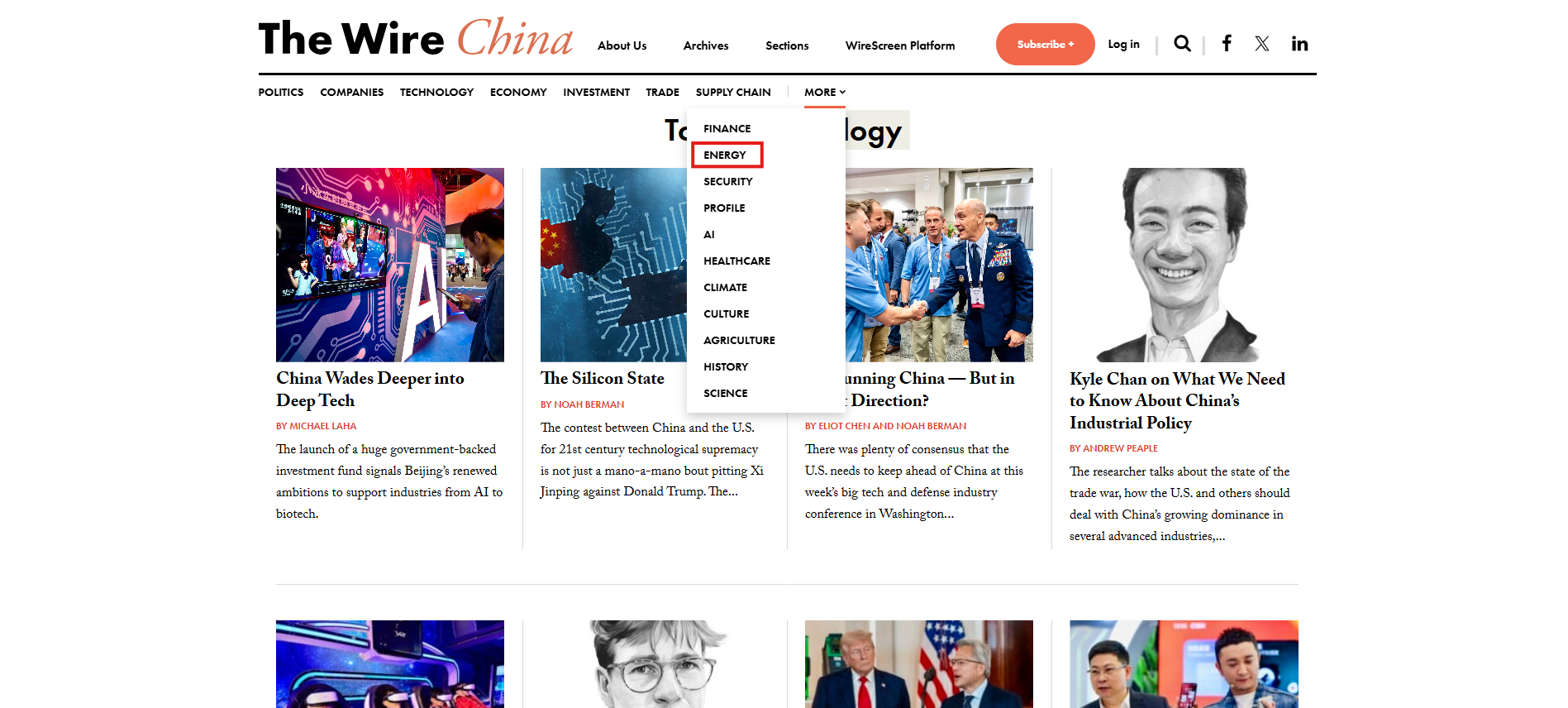The image size is (1568, 708).
Task: Choose FINANCE in the dropdown list
Action: 727,128
